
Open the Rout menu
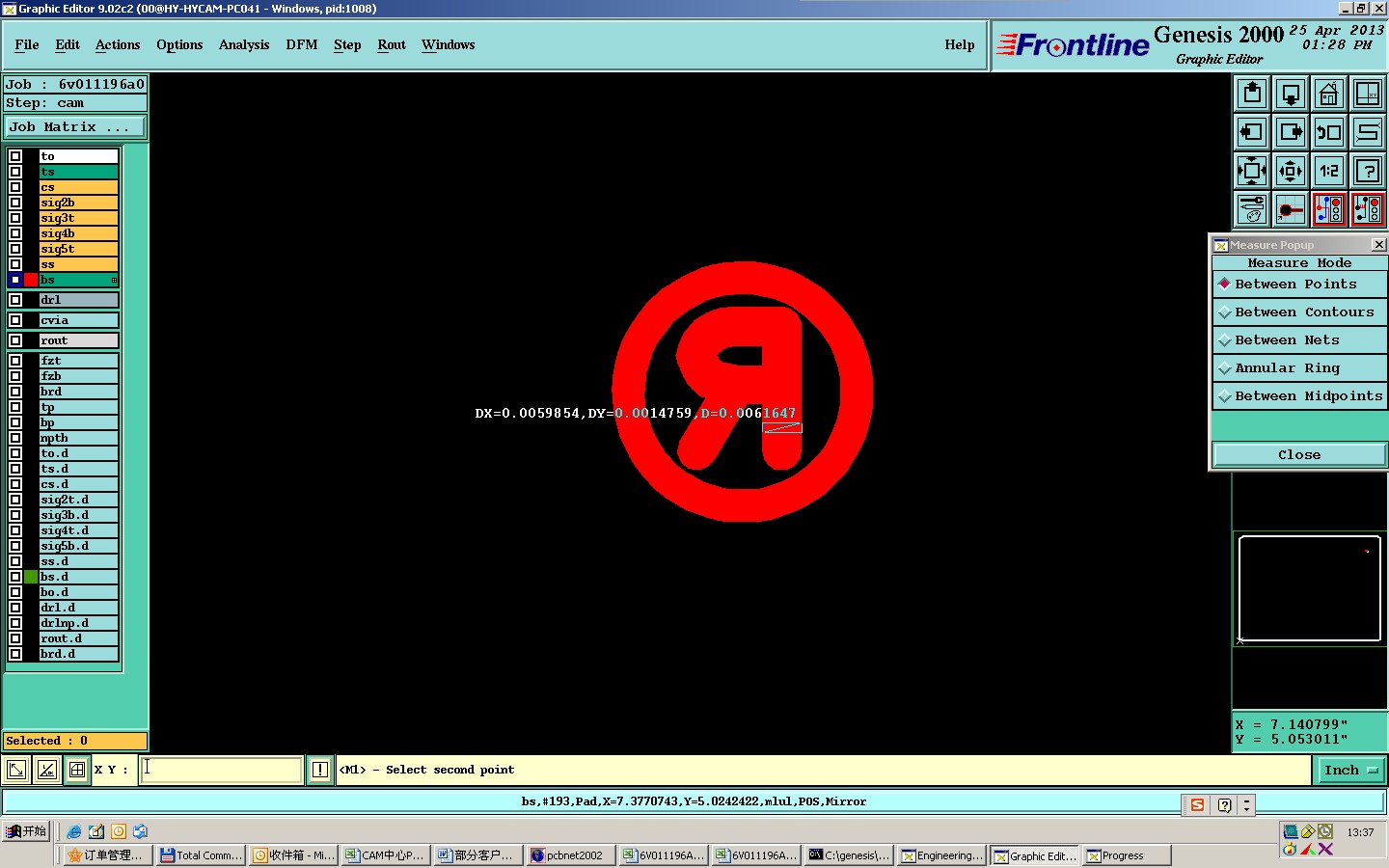[x=392, y=45]
